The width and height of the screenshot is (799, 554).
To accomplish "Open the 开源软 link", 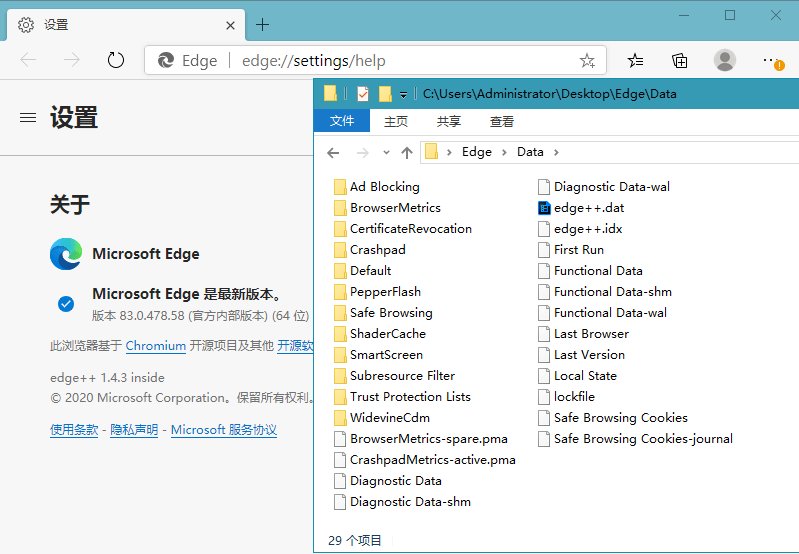I will point(295,346).
